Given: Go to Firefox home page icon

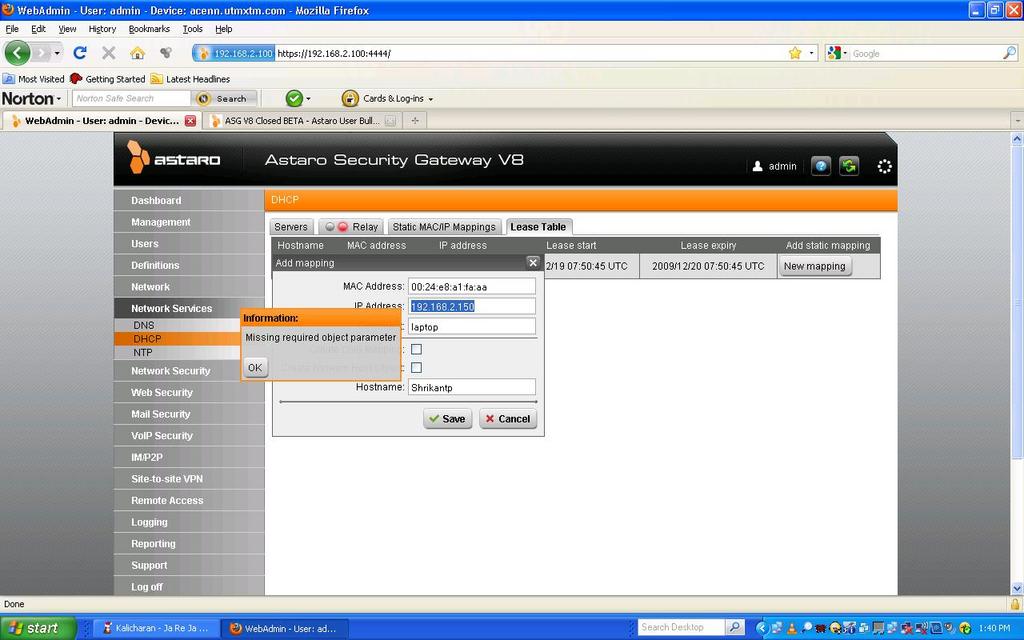Looking at the screenshot, I should point(137,53).
